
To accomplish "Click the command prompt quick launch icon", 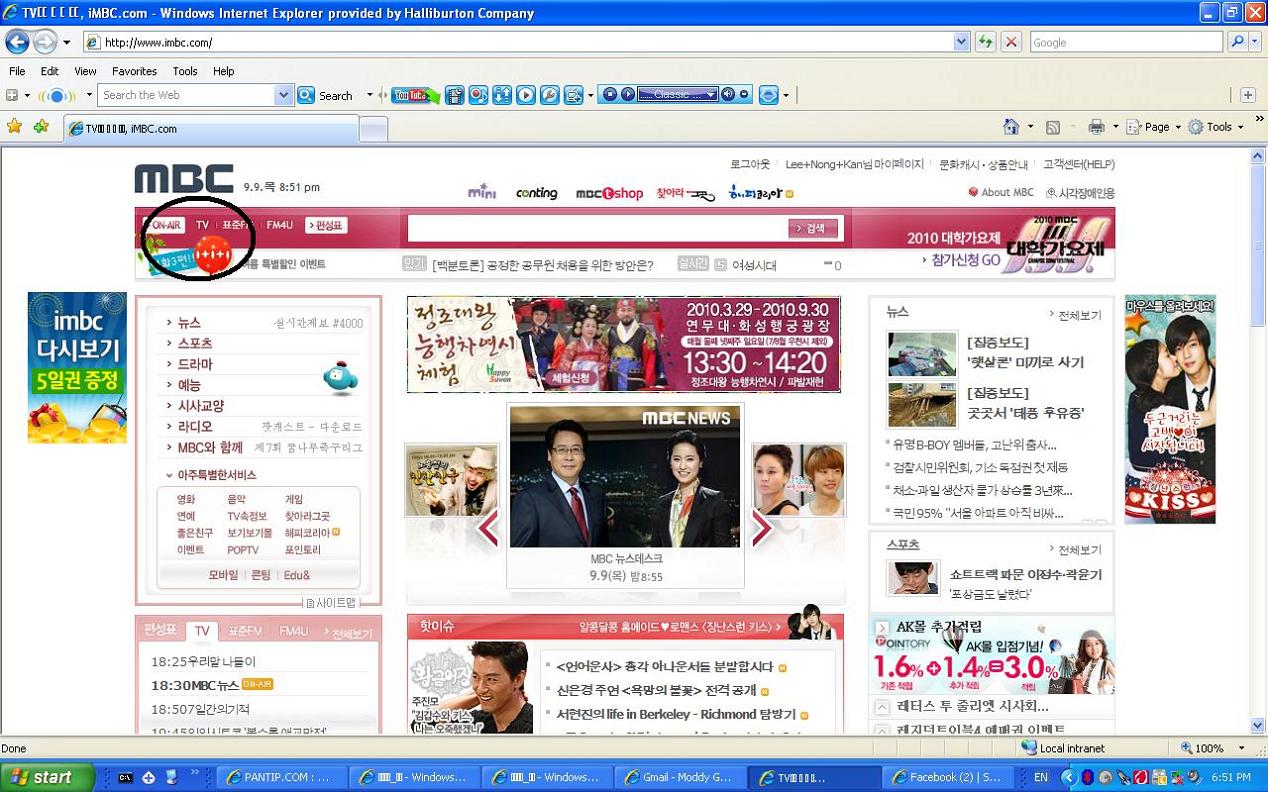I will pos(126,777).
